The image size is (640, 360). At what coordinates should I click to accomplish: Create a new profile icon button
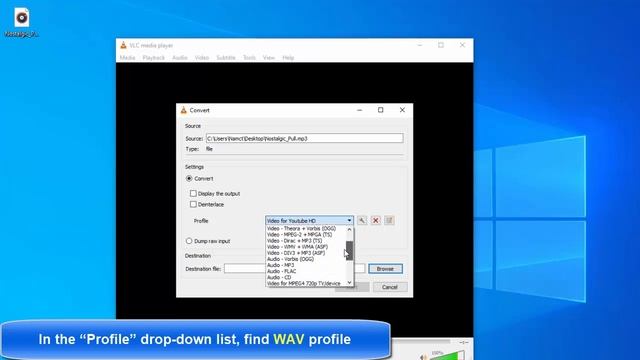click(389, 220)
